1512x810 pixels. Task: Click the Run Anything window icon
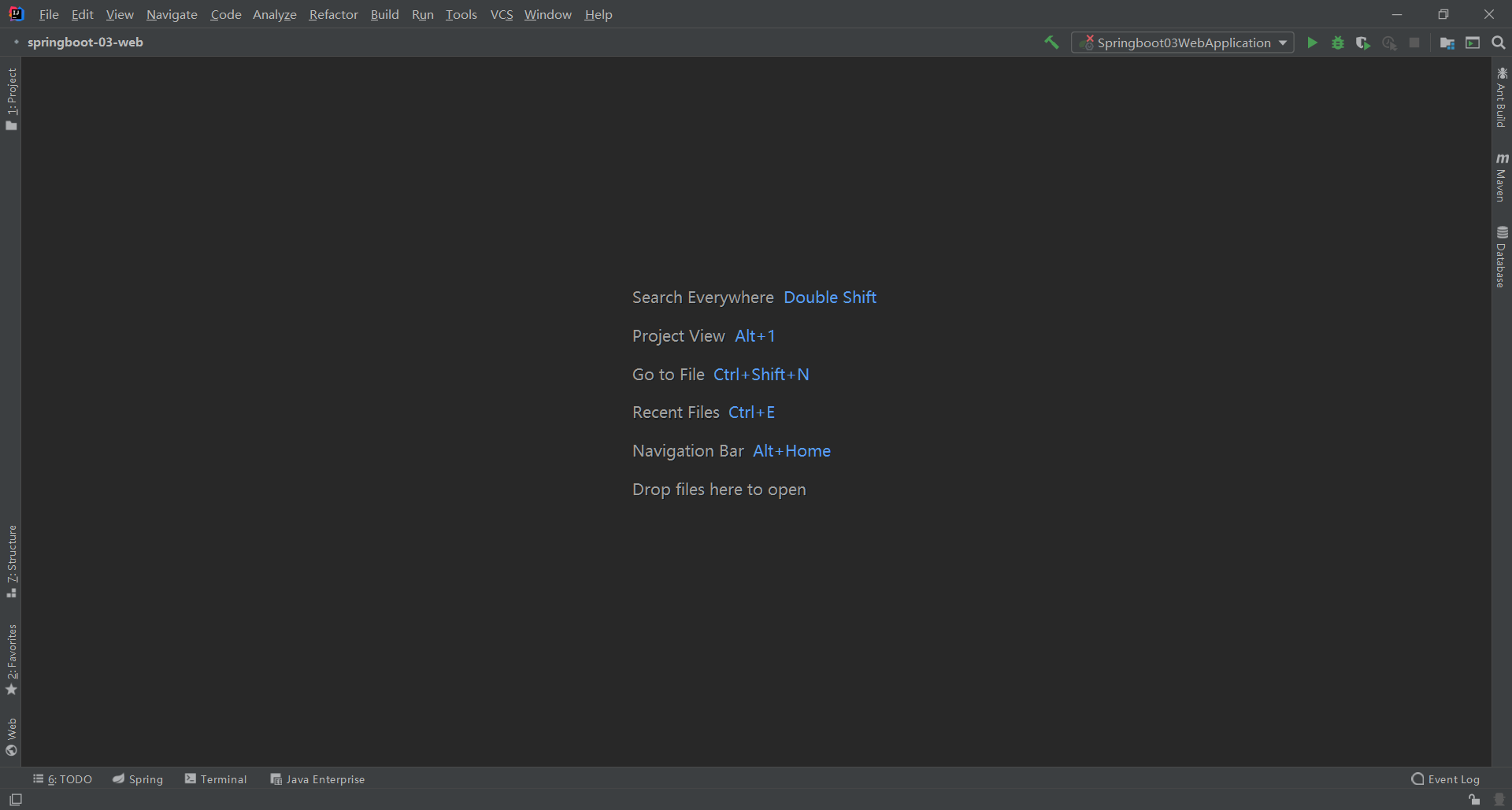click(1473, 43)
